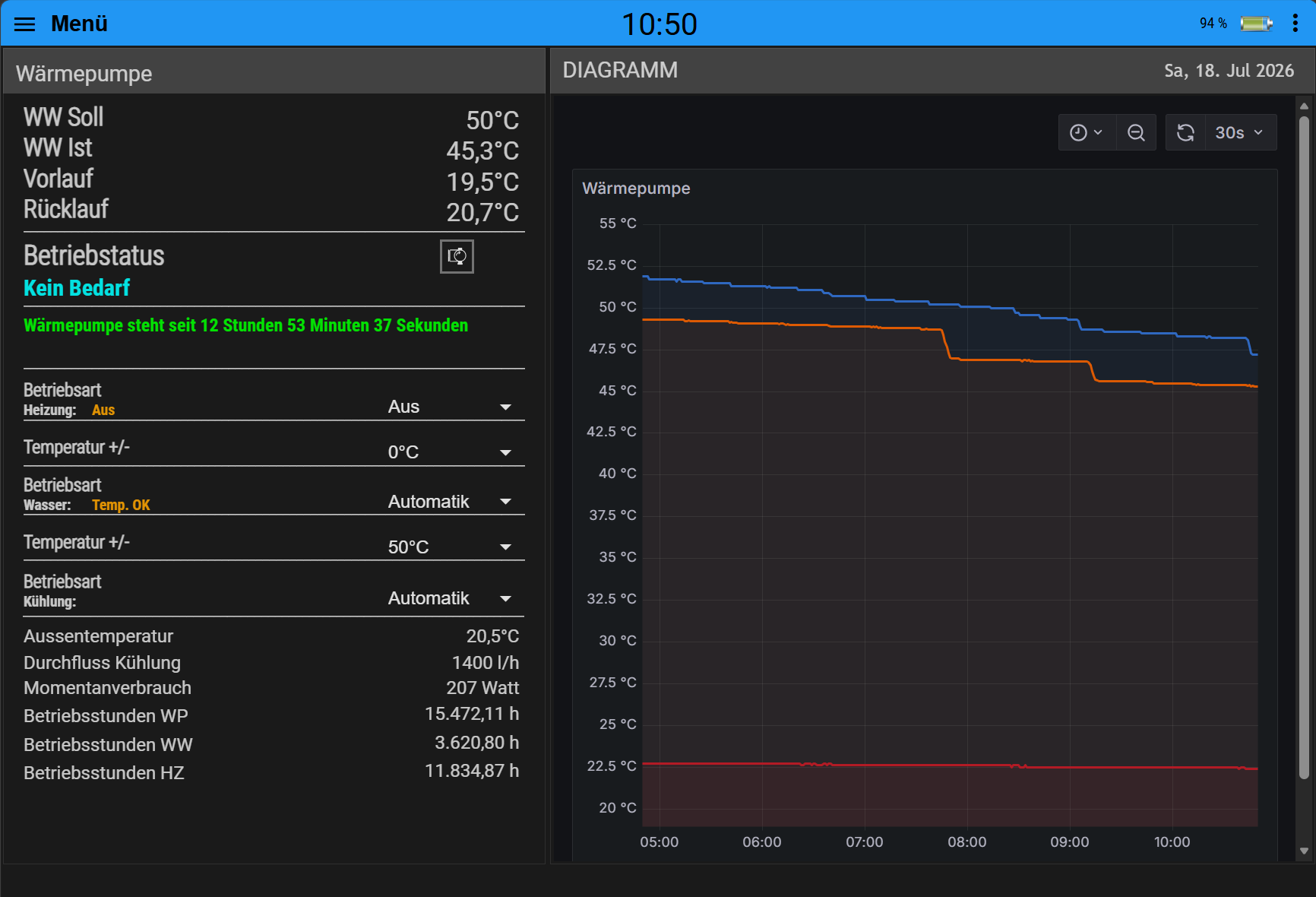
Task: Click the Wärmepumpe chart panel title
Action: 636,189
